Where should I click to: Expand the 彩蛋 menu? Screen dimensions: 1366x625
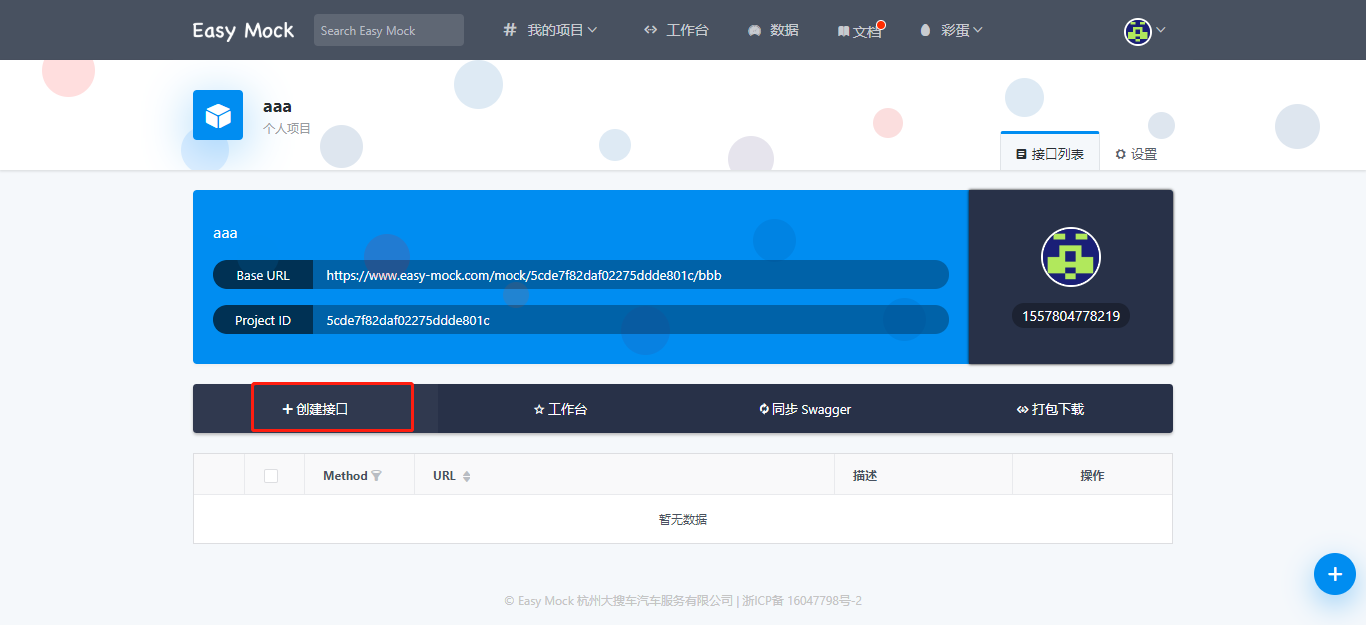click(x=951, y=30)
